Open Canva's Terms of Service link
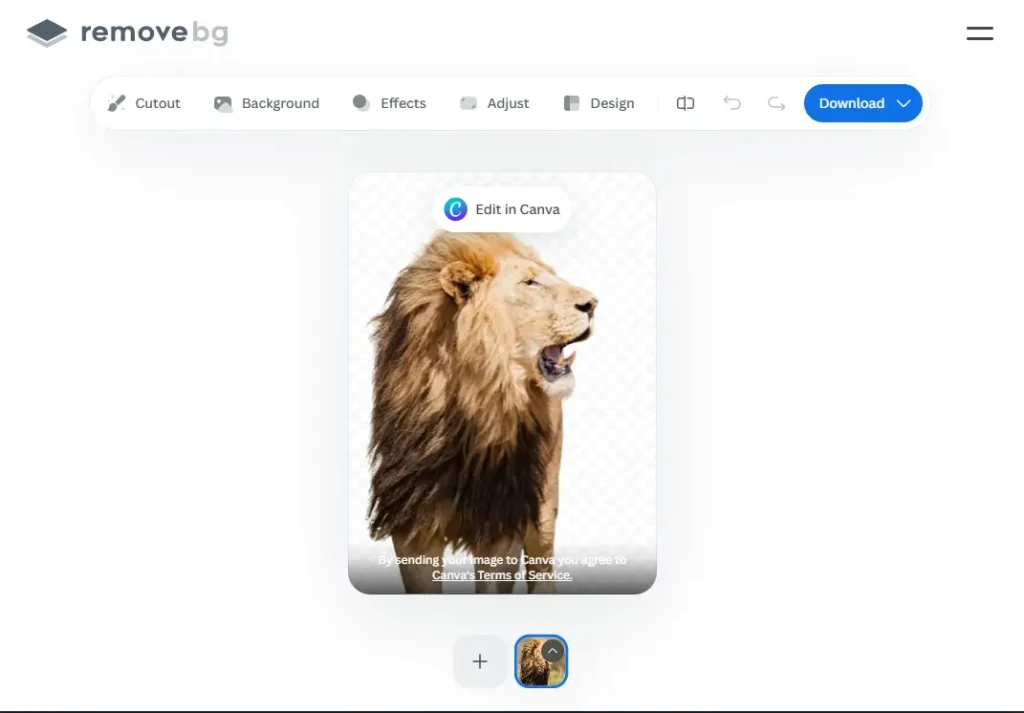Screen dimensions: 1024x713 pos(502,575)
